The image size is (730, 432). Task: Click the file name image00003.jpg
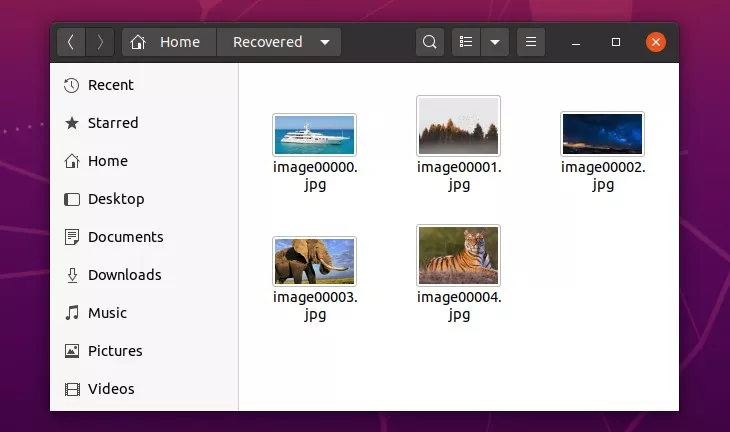(x=315, y=305)
